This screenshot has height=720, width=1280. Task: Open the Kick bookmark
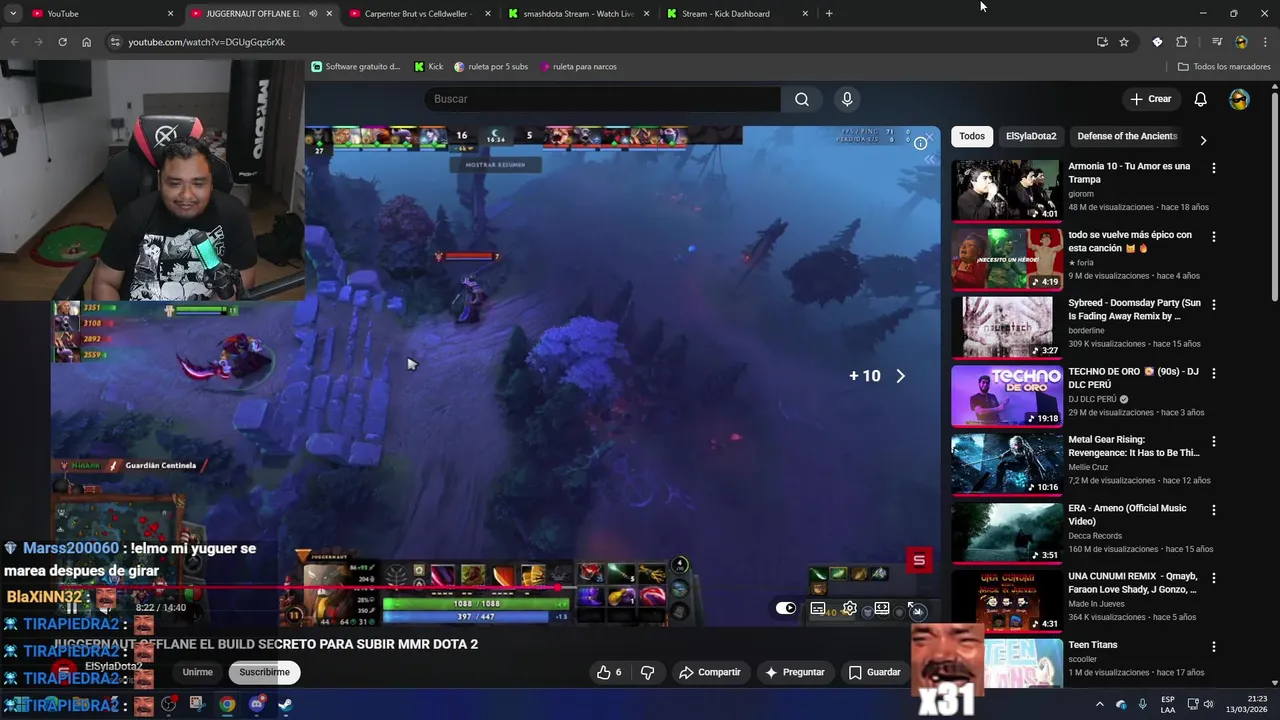tap(429, 67)
